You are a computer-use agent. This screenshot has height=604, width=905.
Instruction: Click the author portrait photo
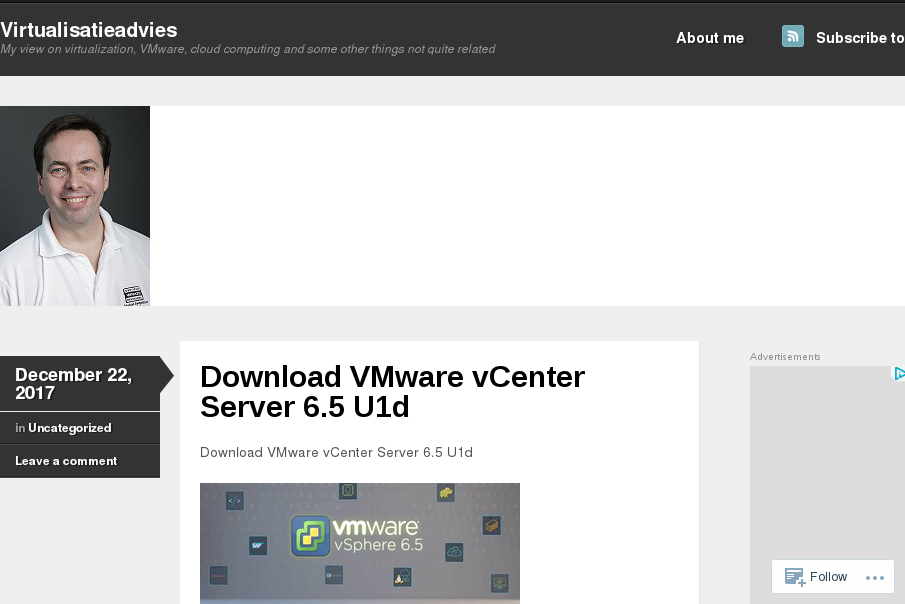[x=75, y=206]
